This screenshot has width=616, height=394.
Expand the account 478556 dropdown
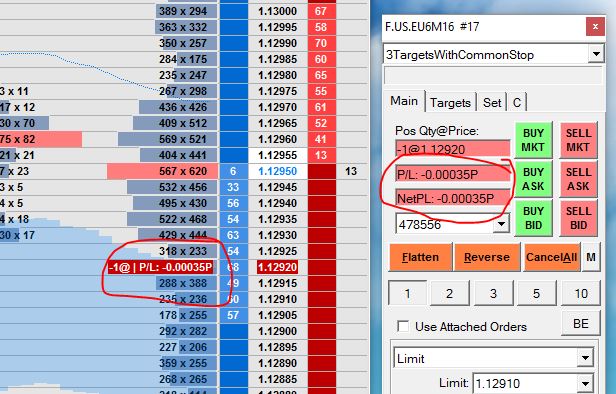click(x=501, y=224)
